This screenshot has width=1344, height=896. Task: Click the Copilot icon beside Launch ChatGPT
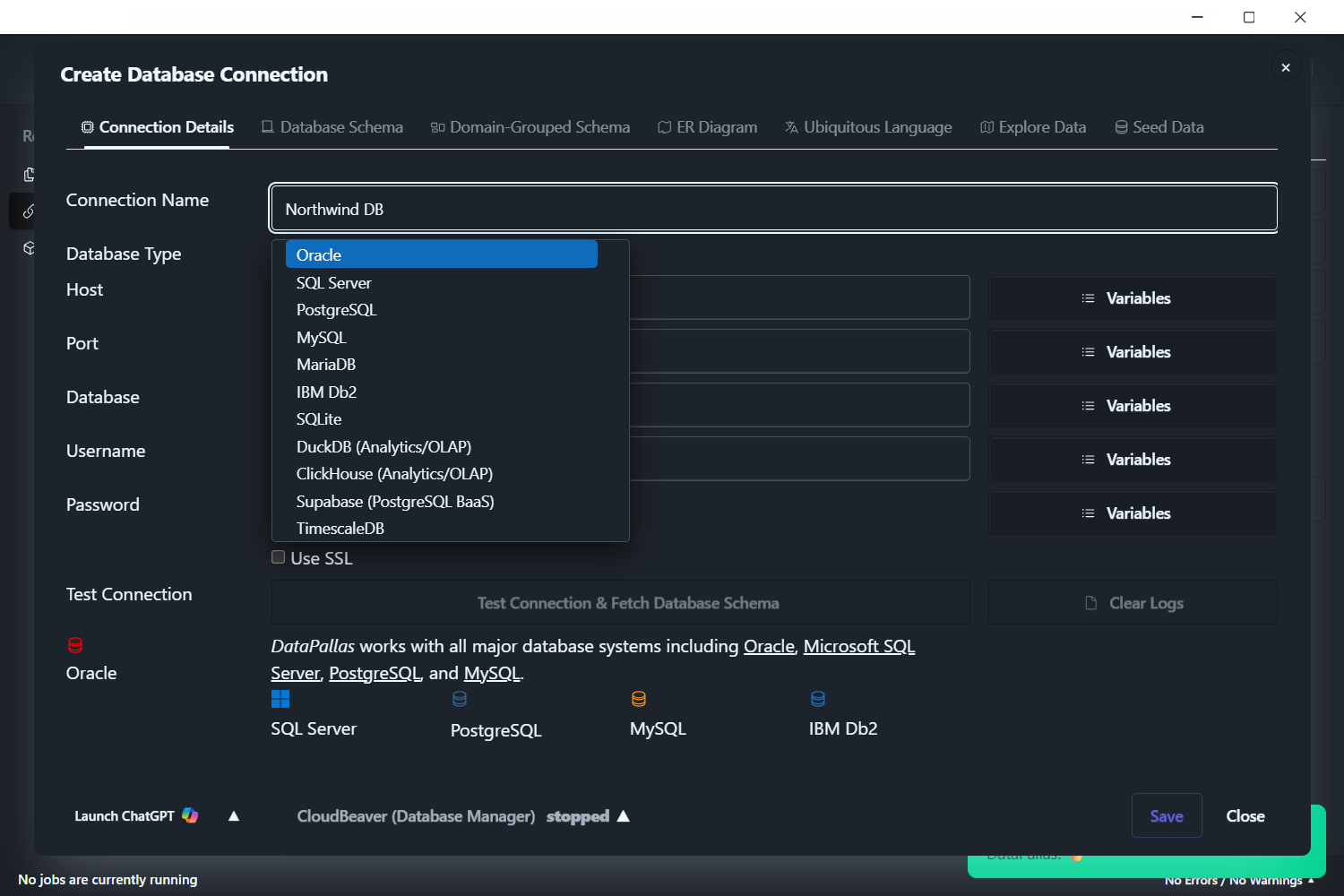[190, 815]
